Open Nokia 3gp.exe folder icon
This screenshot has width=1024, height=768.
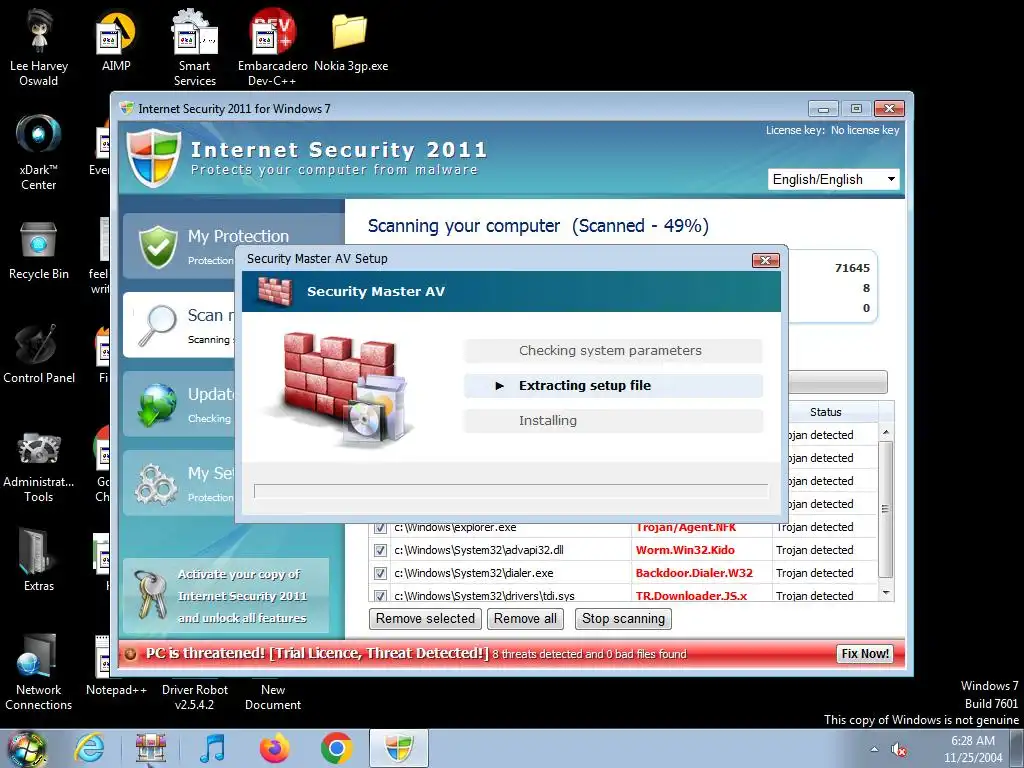[351, 40]
